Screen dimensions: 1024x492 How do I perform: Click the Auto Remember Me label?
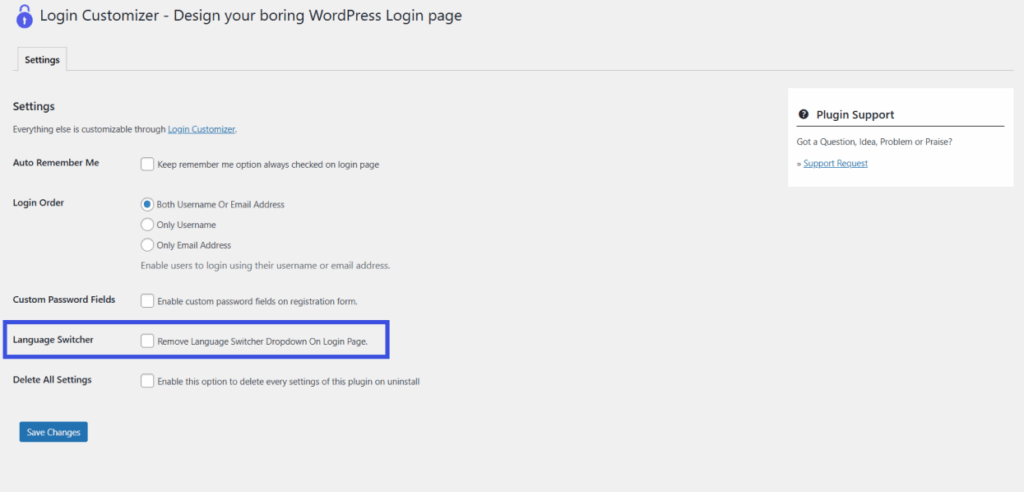pyautogui.click(x=56, y=163)
